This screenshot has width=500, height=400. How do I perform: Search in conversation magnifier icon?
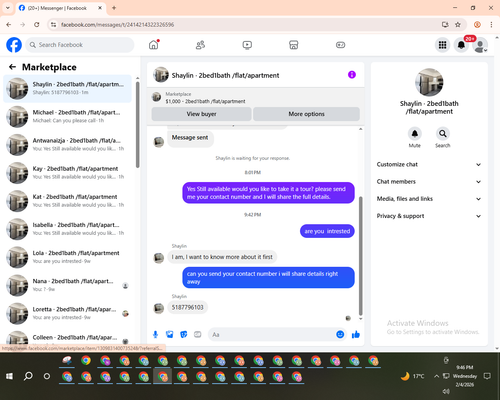[x=443, y=134]
